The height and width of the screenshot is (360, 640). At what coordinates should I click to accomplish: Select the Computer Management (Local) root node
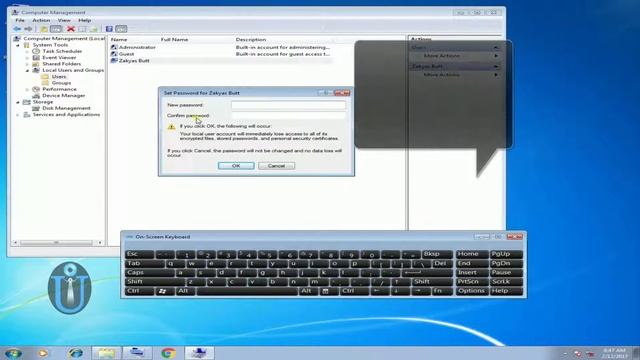coord(64,38)
